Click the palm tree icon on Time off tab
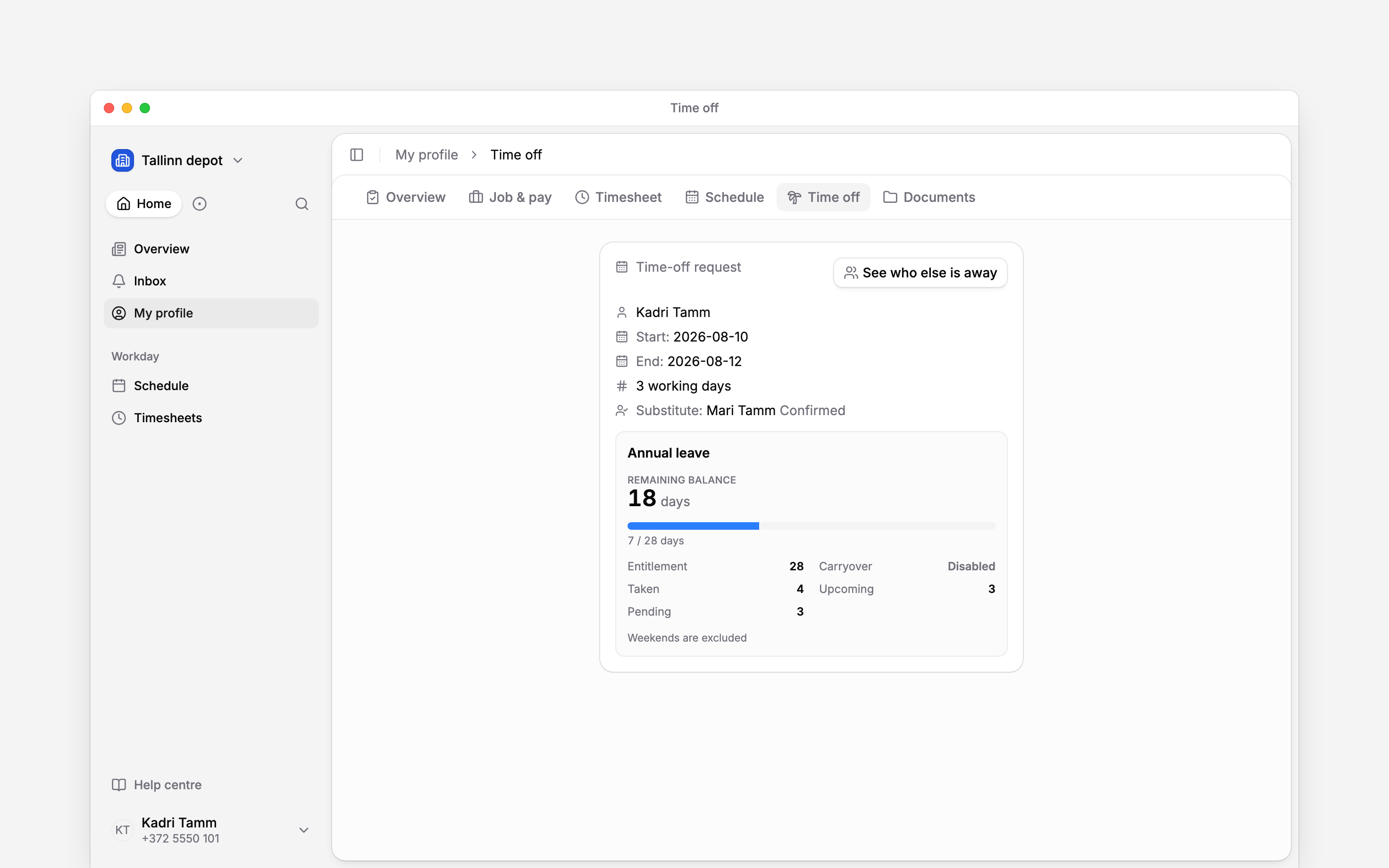1389x868 pixels. [x=795, y=198]
